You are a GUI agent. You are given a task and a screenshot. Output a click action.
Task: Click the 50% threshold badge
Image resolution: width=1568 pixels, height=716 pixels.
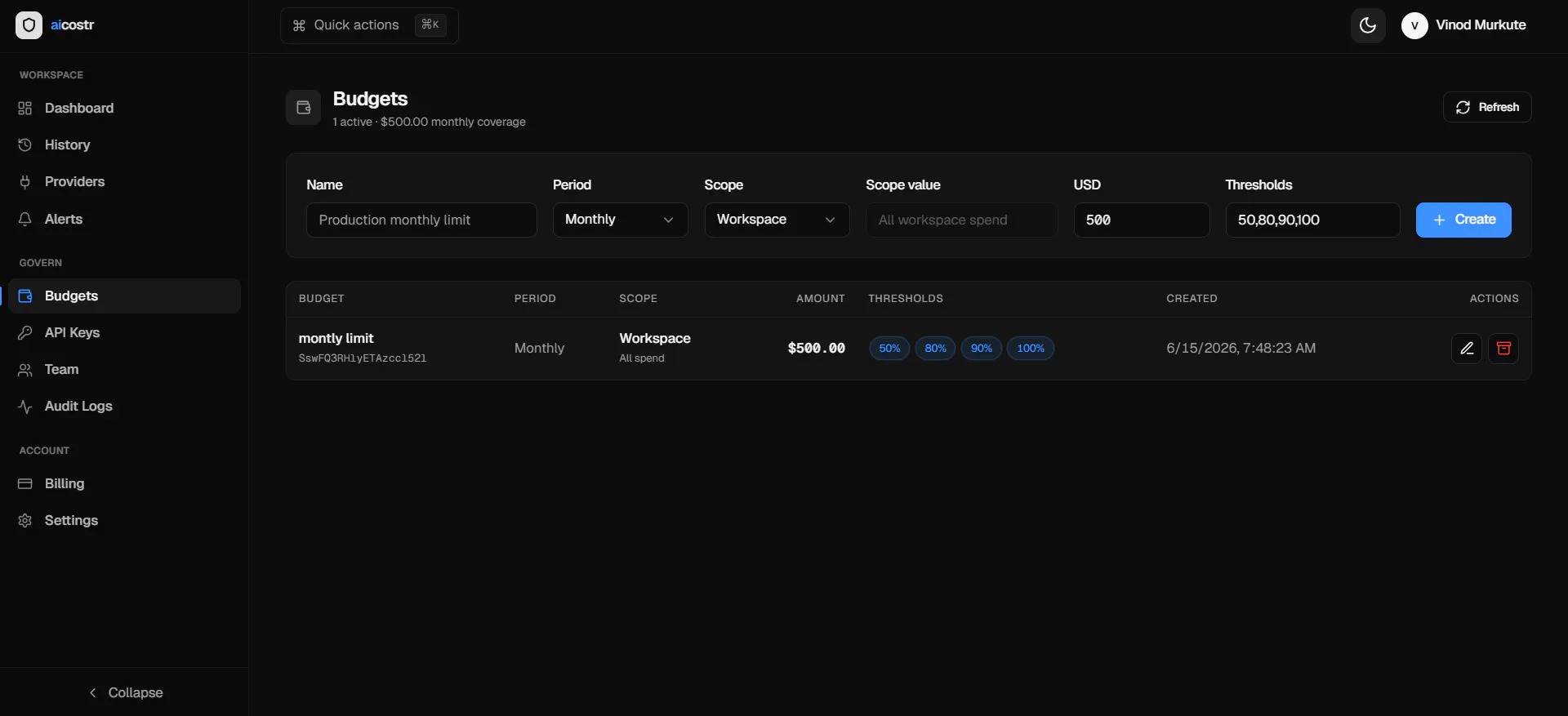889,349
